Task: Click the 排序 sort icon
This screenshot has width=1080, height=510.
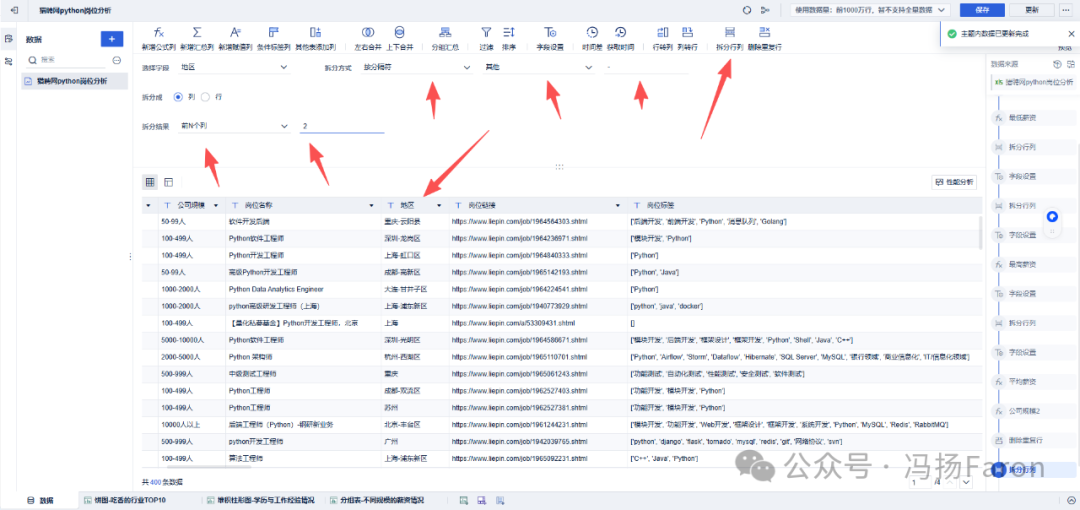Action: [509, 32]
